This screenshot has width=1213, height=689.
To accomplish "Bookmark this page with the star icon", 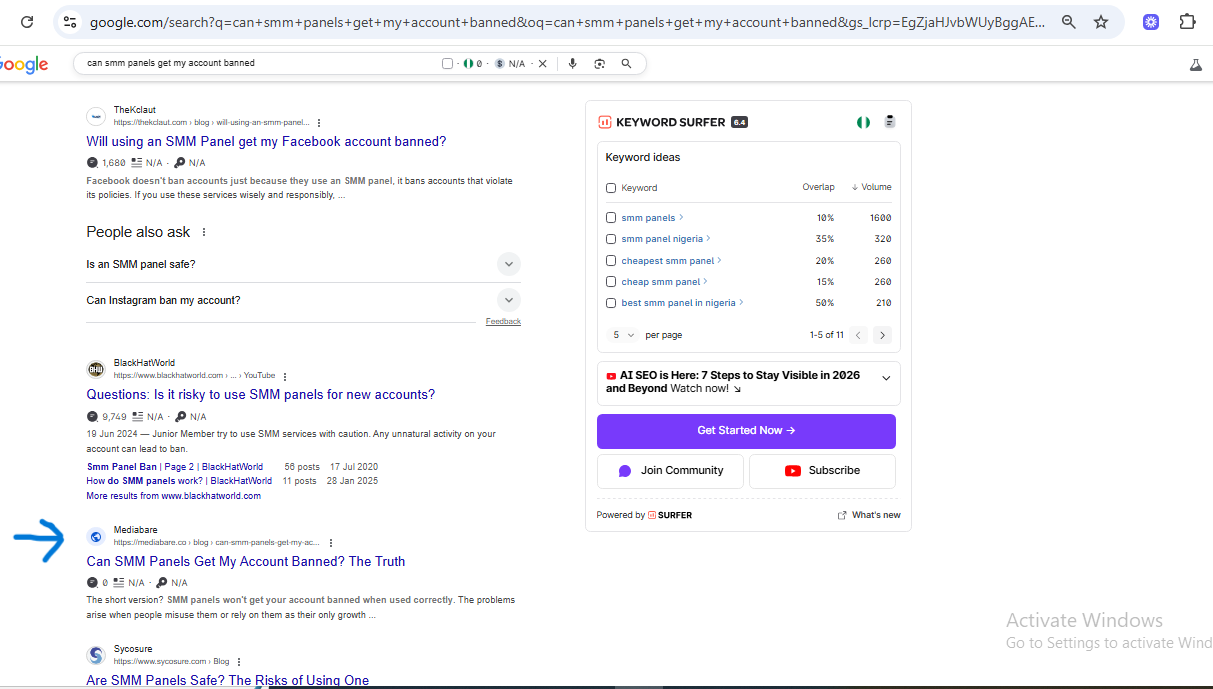I will (x=1101, y=22).
